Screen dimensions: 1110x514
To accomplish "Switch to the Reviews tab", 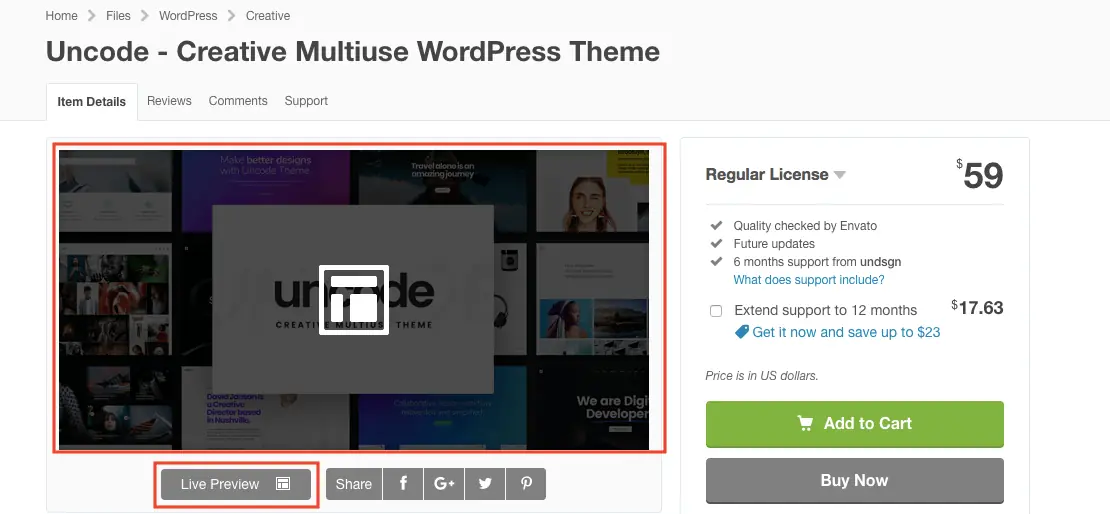I will coord(169,101).
